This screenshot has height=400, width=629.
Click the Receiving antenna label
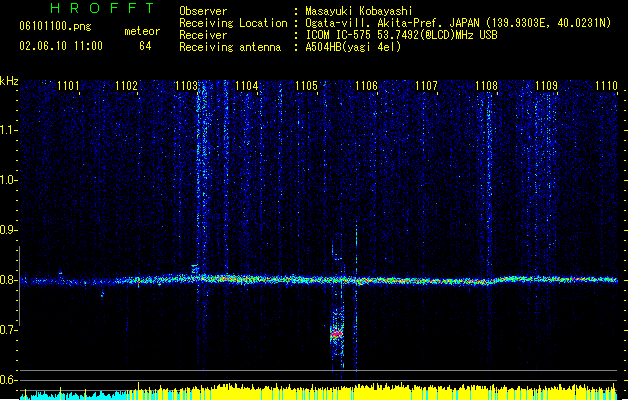pyautogui.click(x=230, y=47)
